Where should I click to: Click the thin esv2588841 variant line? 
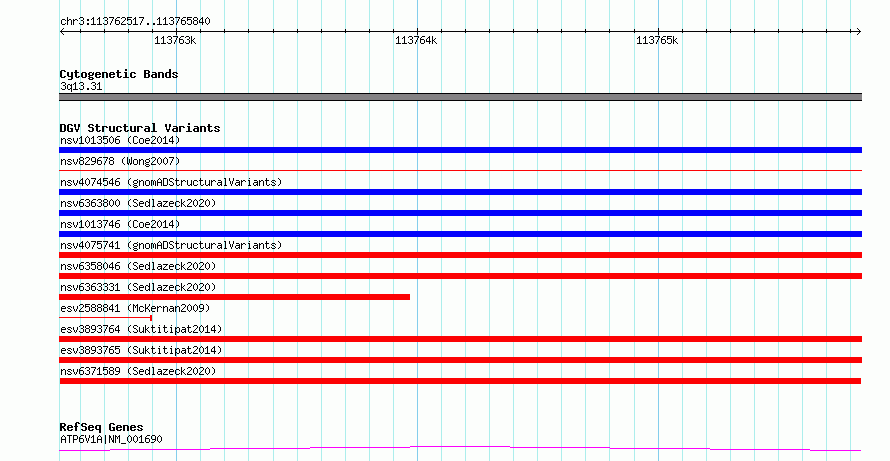point(106,318)
